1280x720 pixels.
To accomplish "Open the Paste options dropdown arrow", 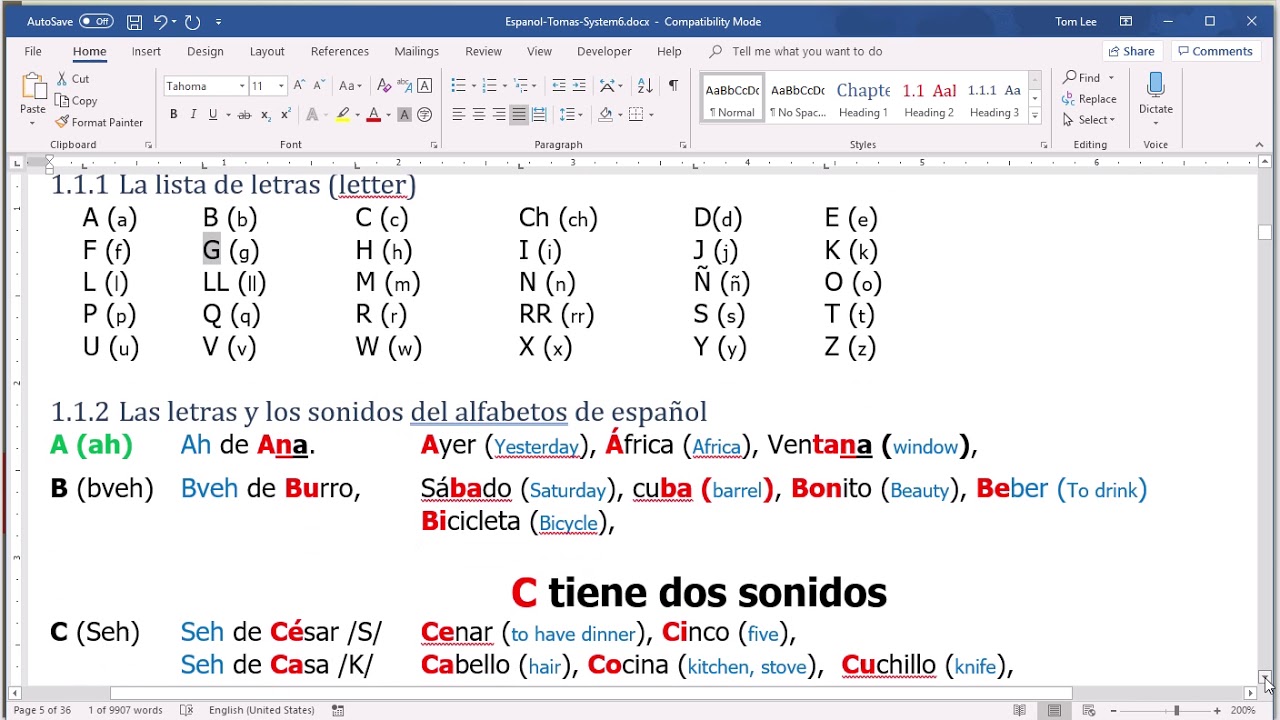I will [x=32, y=124].
